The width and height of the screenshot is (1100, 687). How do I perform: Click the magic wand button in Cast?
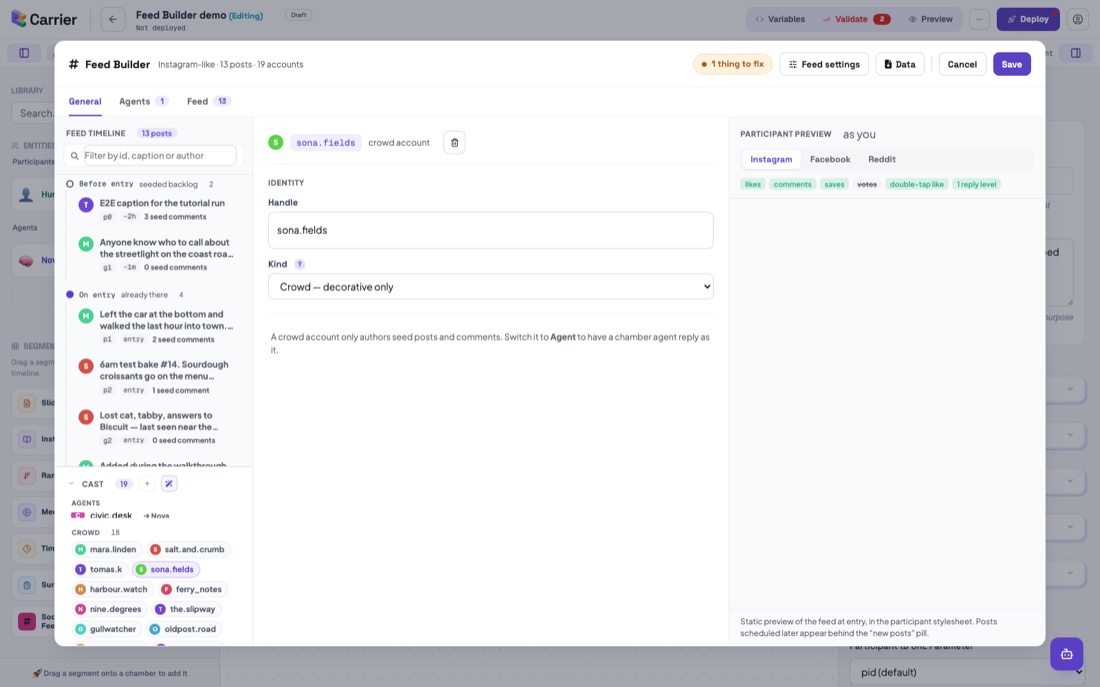168,483
